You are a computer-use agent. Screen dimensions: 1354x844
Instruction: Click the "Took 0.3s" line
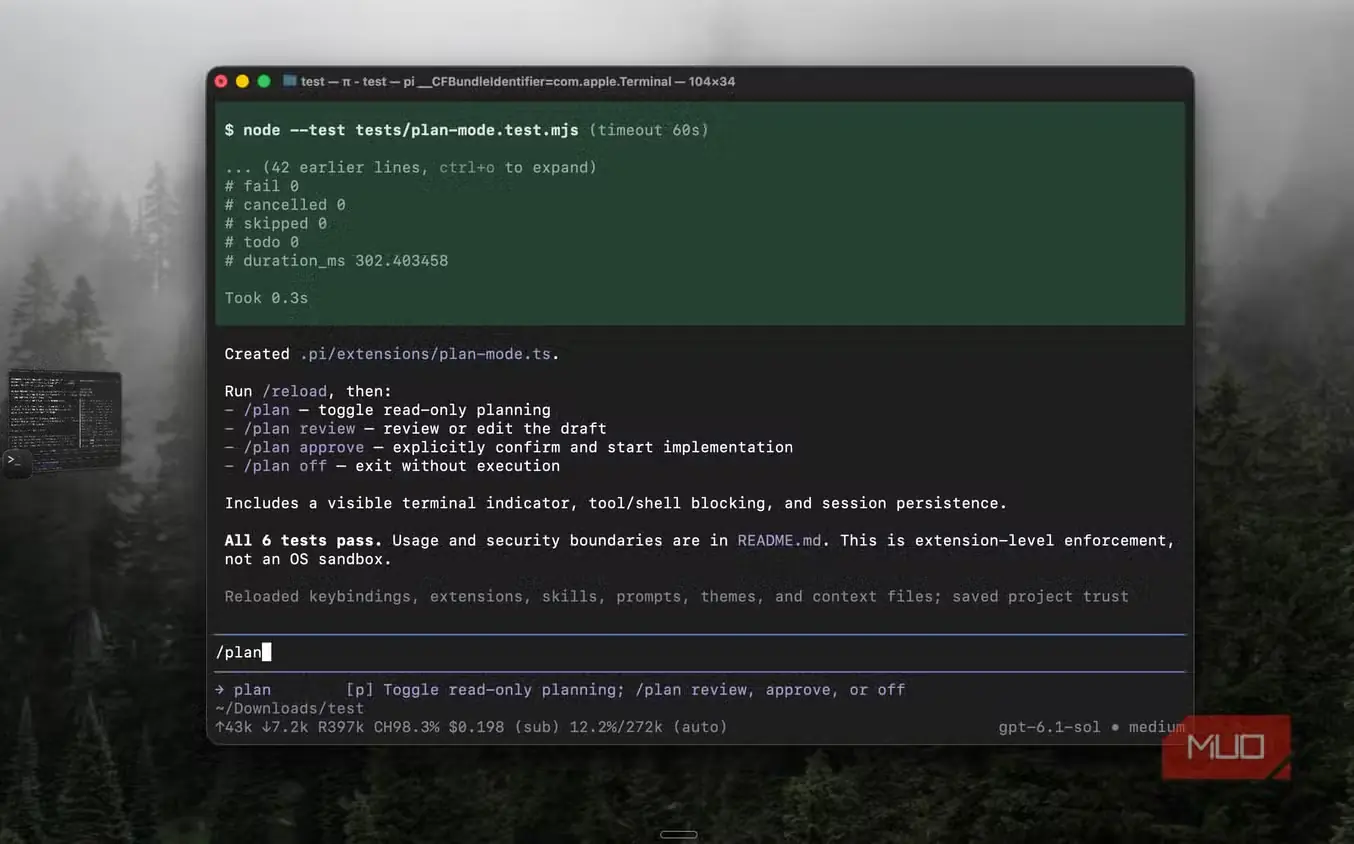(x=267, y=298)
